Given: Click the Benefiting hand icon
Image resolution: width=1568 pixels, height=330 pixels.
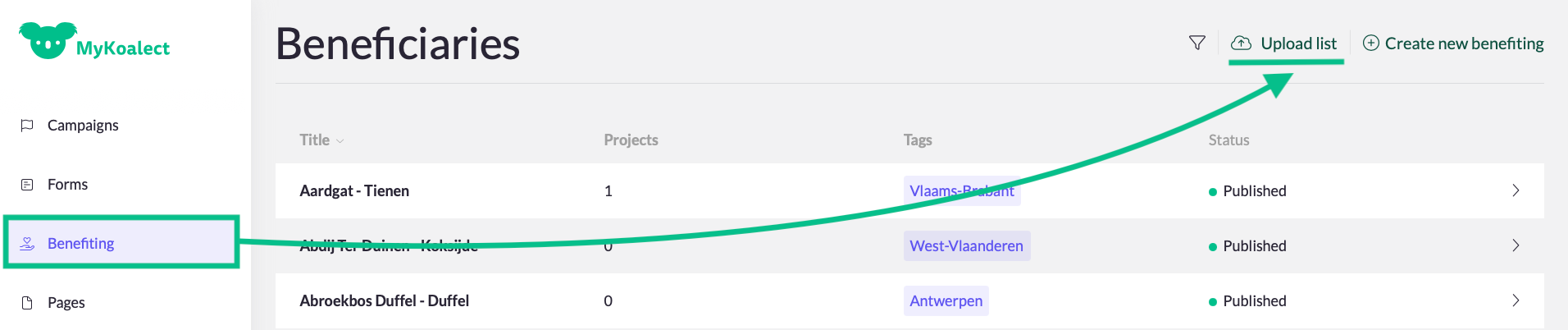Looking at the screenshot, I should [27, 244].
